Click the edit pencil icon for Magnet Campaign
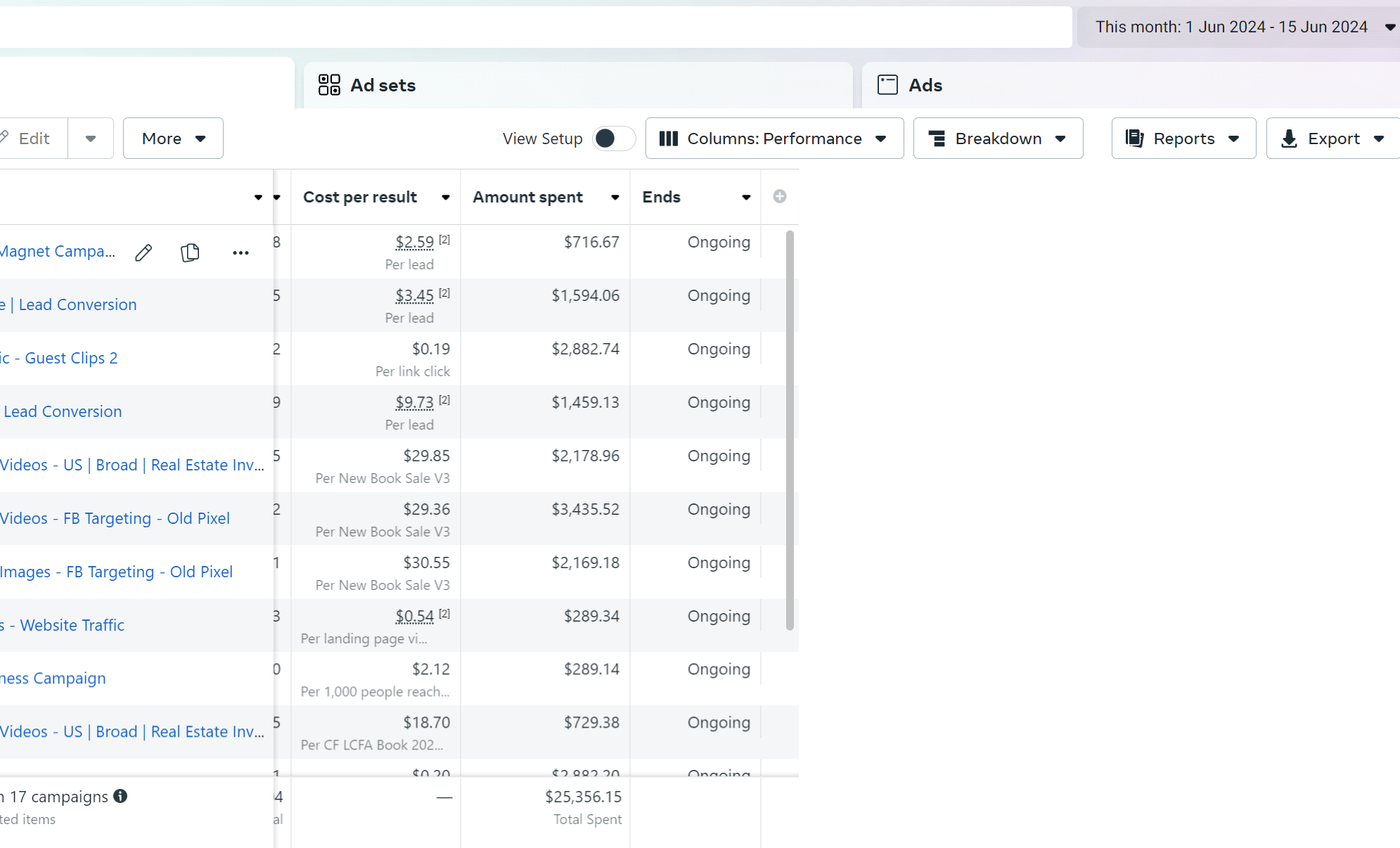This screenshot has width=1400, height=848. pos(143,252)
